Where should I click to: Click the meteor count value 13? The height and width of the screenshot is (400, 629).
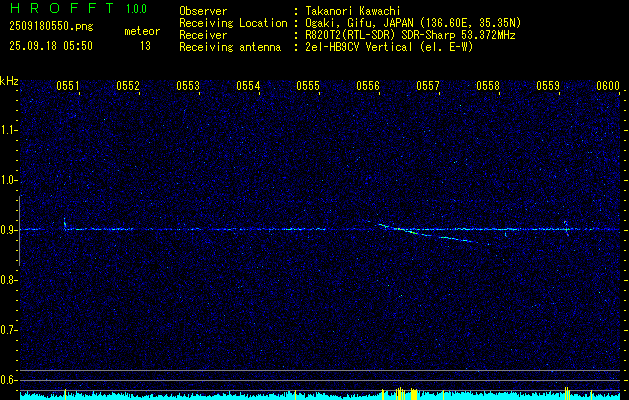point(145,45)
